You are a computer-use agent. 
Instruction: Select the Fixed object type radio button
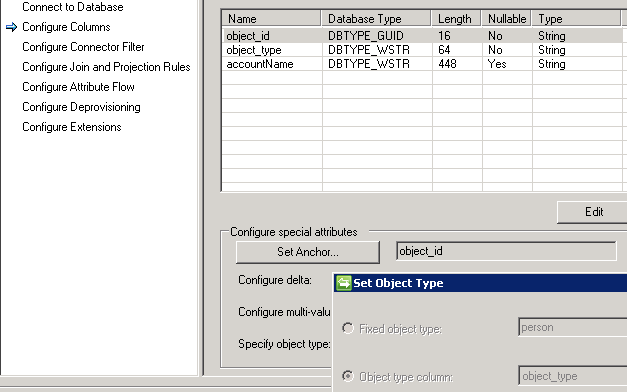tap(348, 328)
